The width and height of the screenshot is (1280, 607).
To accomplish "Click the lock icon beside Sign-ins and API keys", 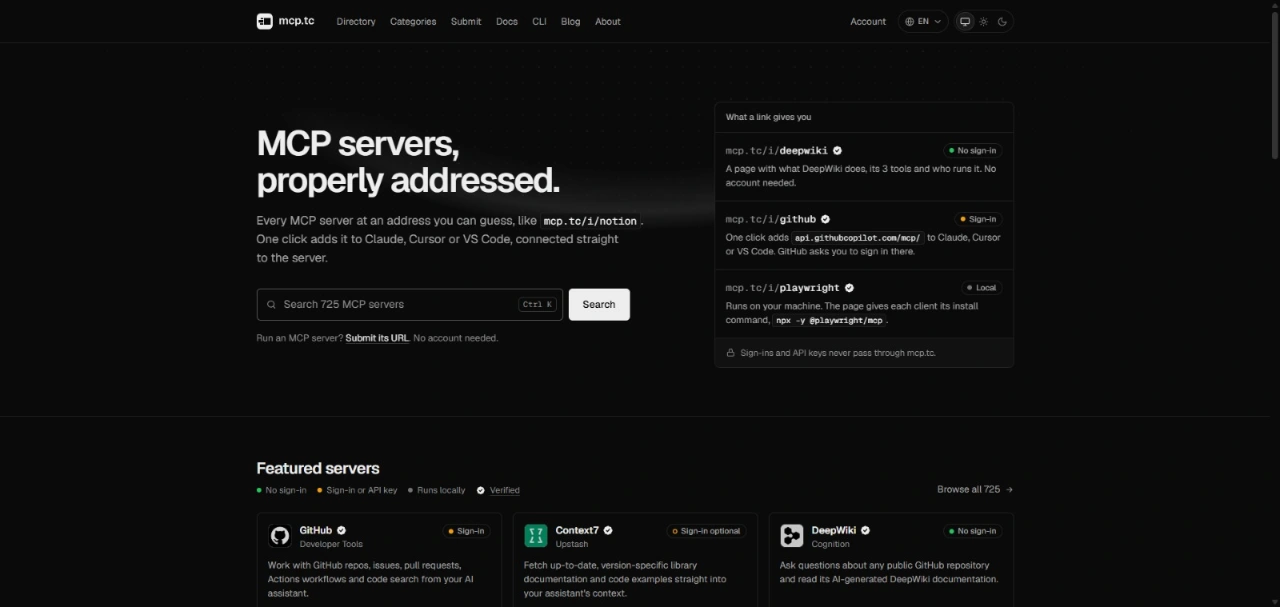I will 731,353.
